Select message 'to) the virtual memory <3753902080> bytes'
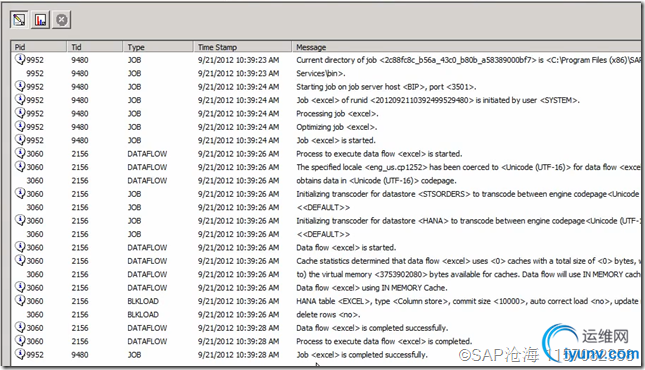The image size is (645, 370). (x=468, y=274)
